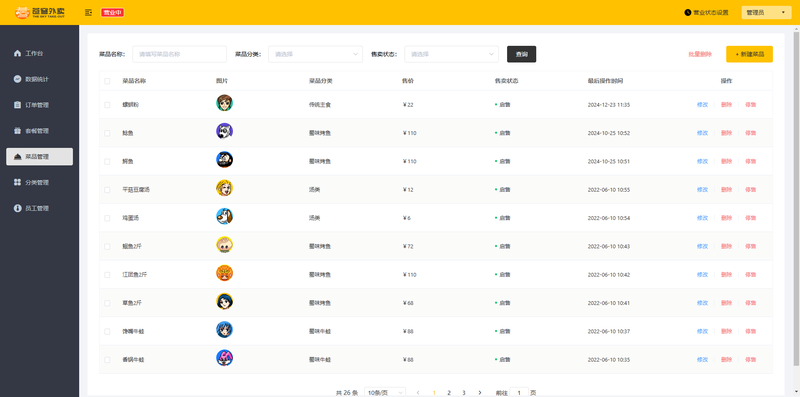Go to page 2 of pagination
Viewport: 800px width, 397px height.
point(449,392)
